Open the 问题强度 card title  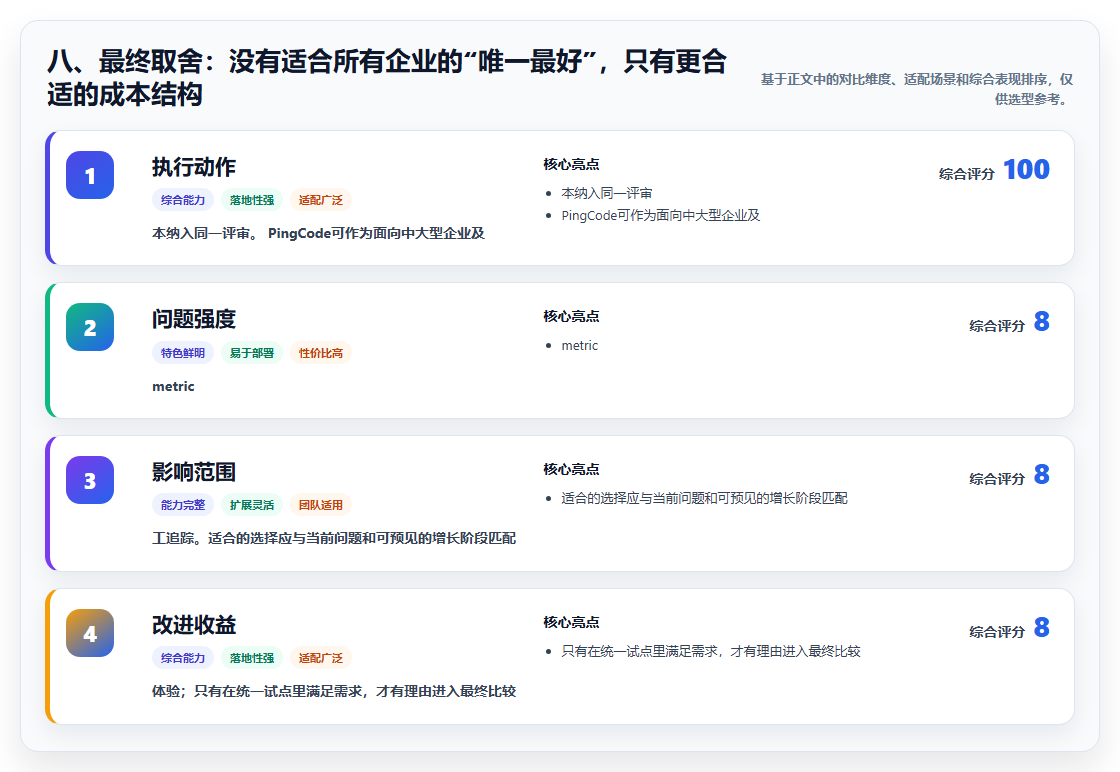pos(194,319)
